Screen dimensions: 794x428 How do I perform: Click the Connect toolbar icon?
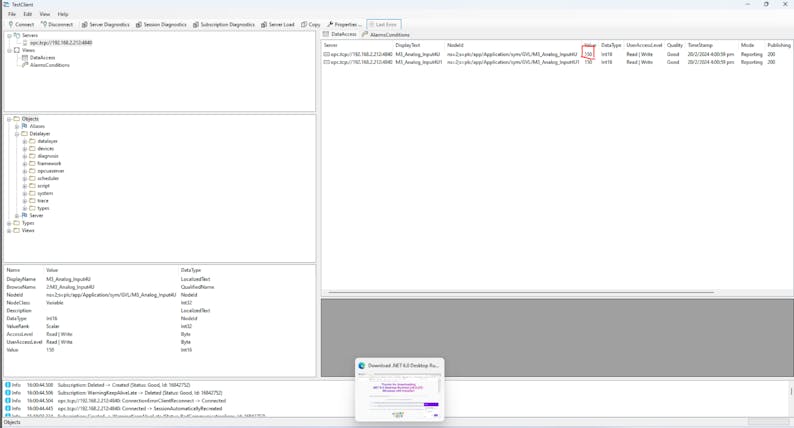[x=21, y=24]
